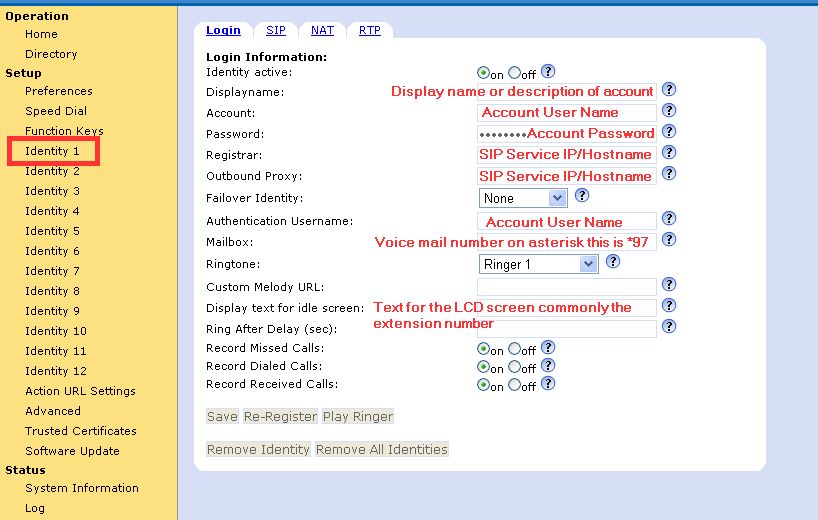
Task: Open Preferences in sidebar
Action: 58,91
